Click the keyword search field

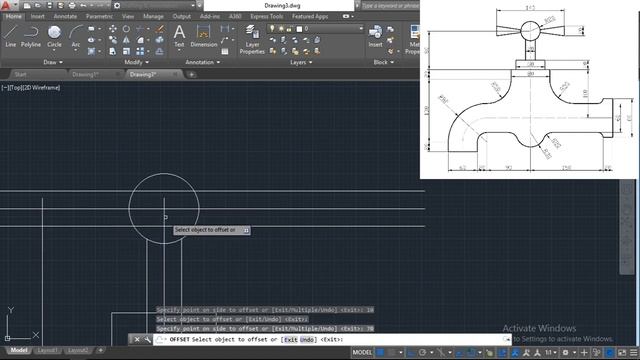point(390,6)
